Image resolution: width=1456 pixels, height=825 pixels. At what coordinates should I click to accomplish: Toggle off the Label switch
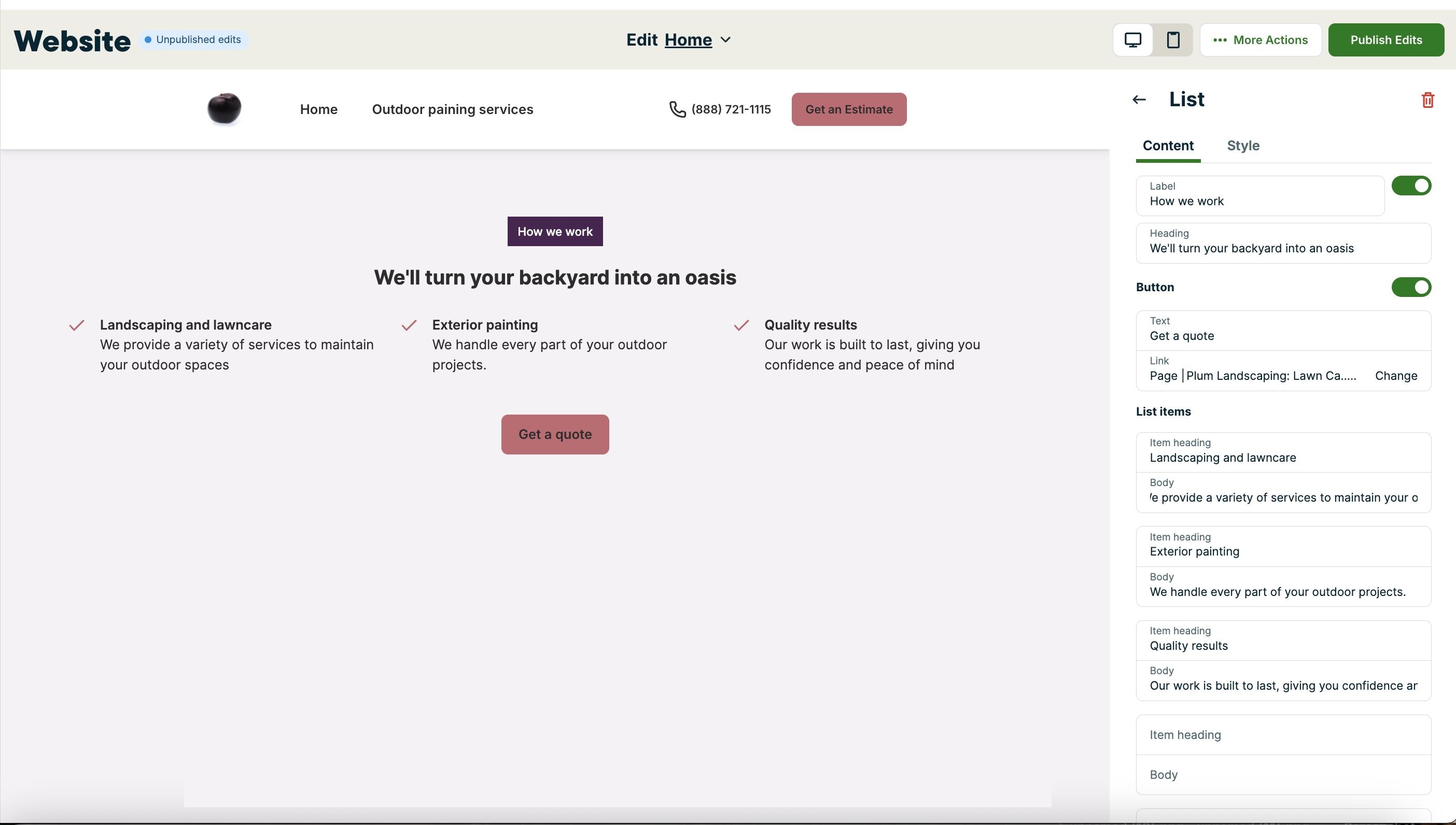(x=1411, y=186)
